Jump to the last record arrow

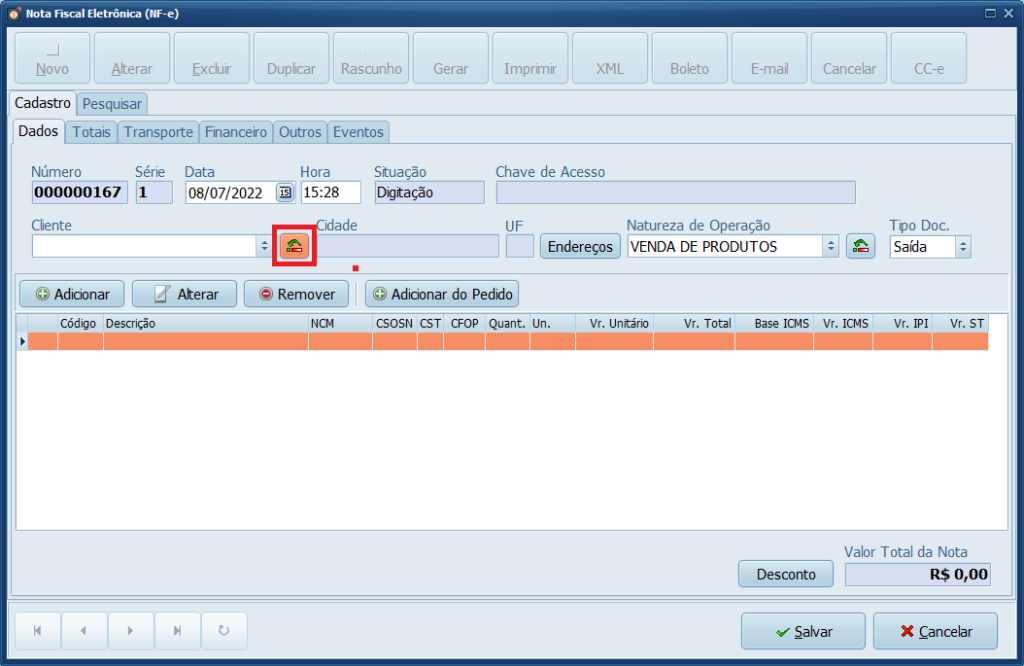click(x=177, y=631)
